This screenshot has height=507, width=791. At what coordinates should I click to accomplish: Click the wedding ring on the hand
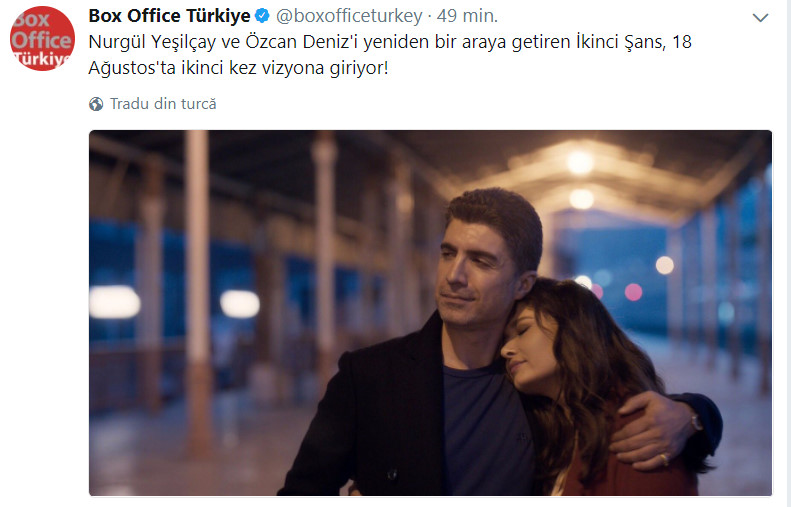click(665, 459)
